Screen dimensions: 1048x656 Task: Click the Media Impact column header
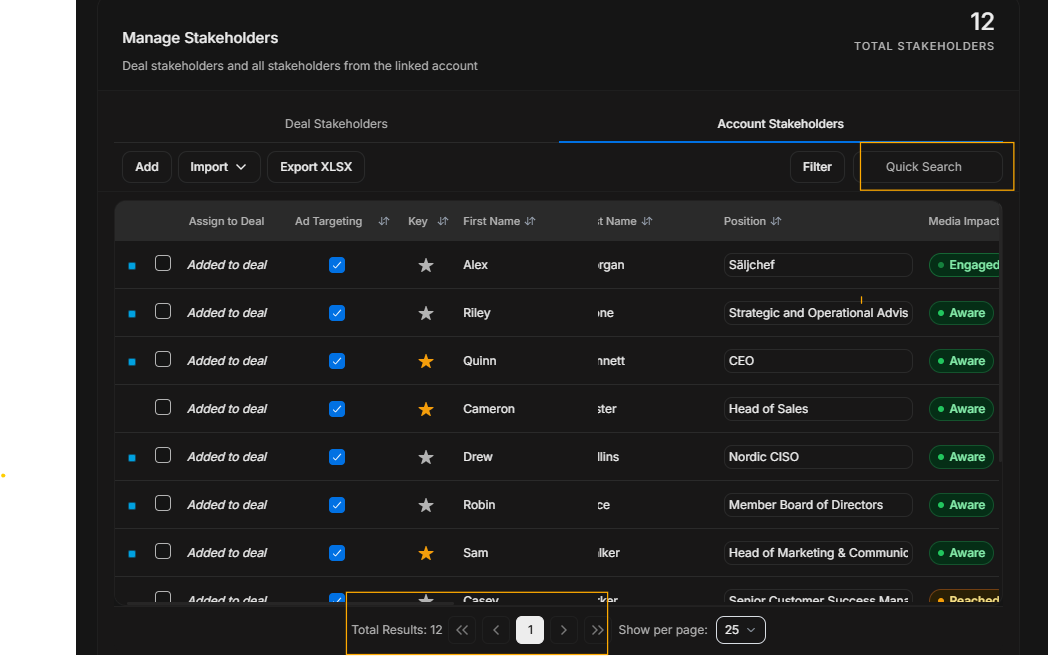point(963,221)
